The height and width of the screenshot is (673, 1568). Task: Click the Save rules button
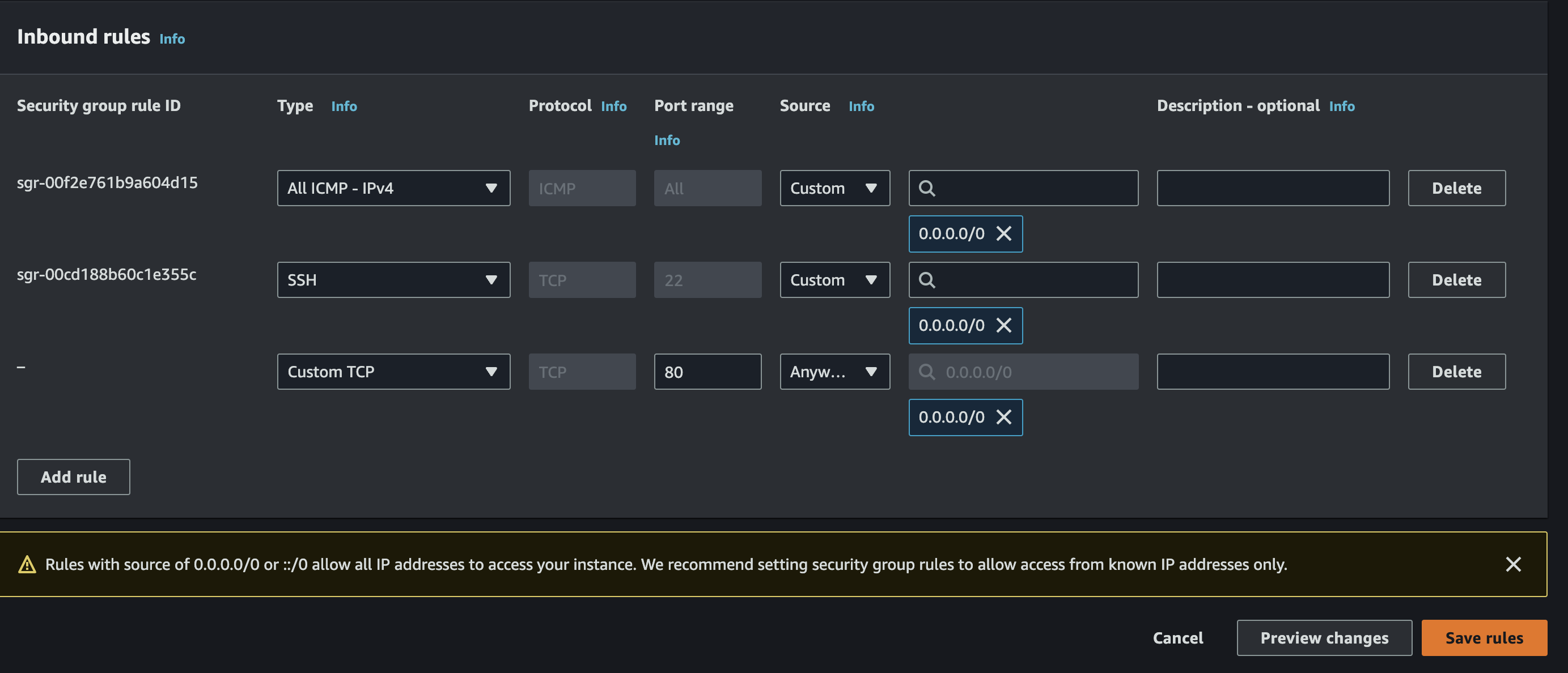[x=1484, y=638]
